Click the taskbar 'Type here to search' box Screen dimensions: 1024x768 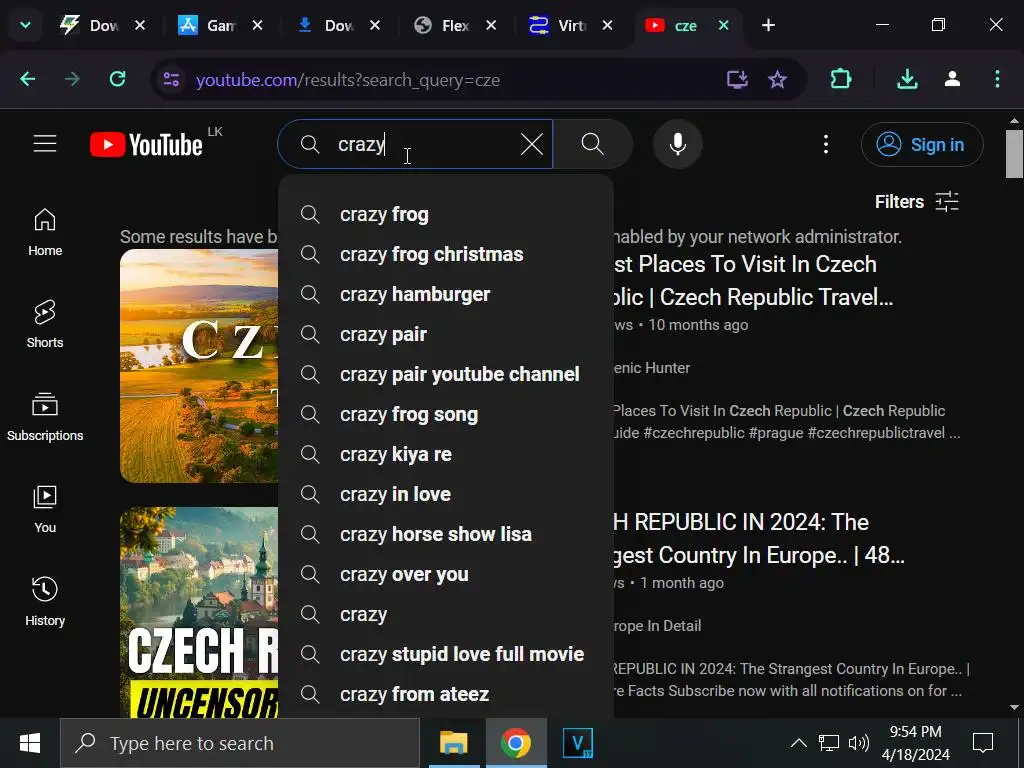coord(240,743)
